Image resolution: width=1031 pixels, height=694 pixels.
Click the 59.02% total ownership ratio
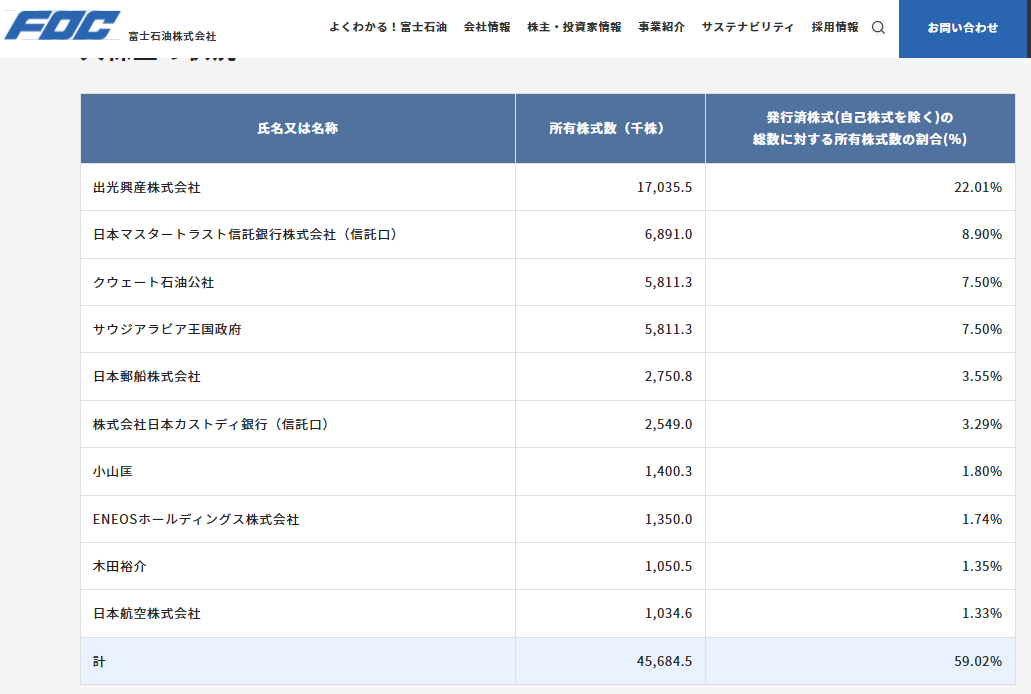(978, 661)
